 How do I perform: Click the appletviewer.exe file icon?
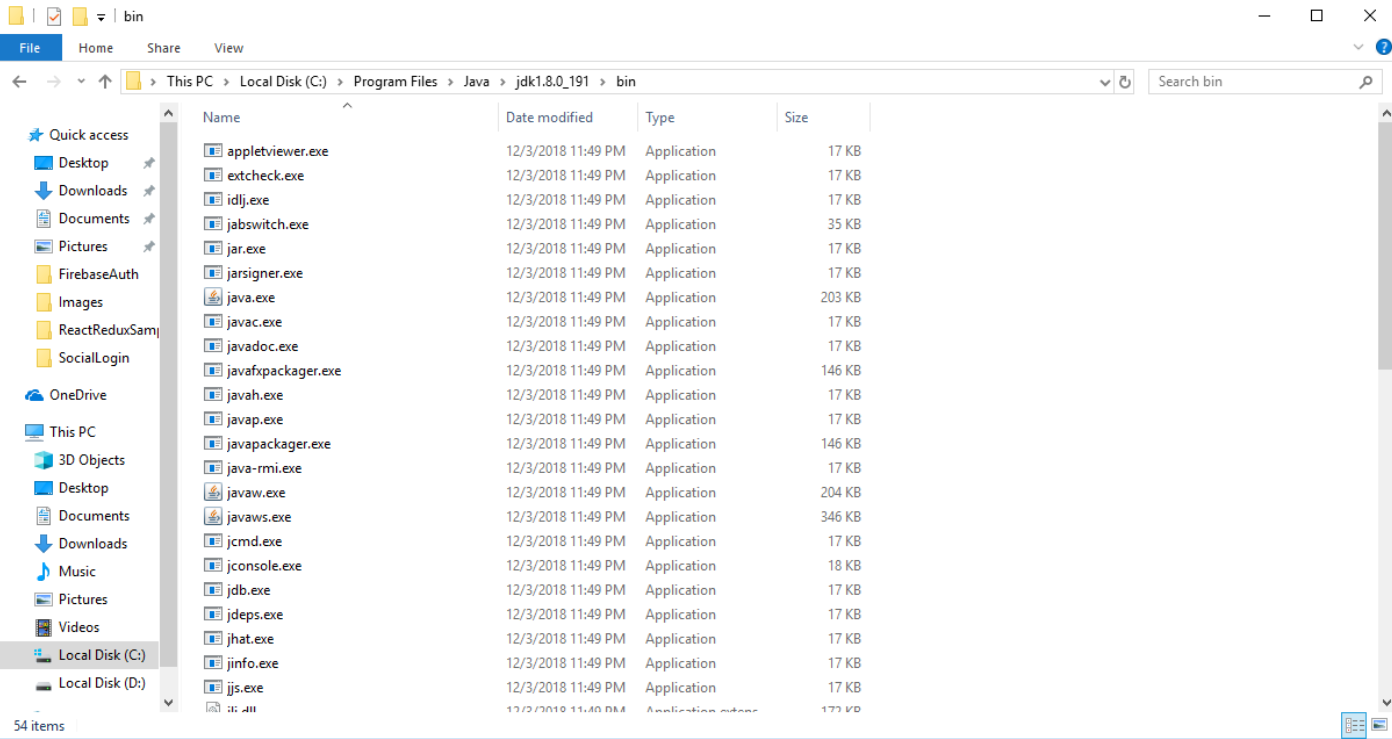point(212,151)
